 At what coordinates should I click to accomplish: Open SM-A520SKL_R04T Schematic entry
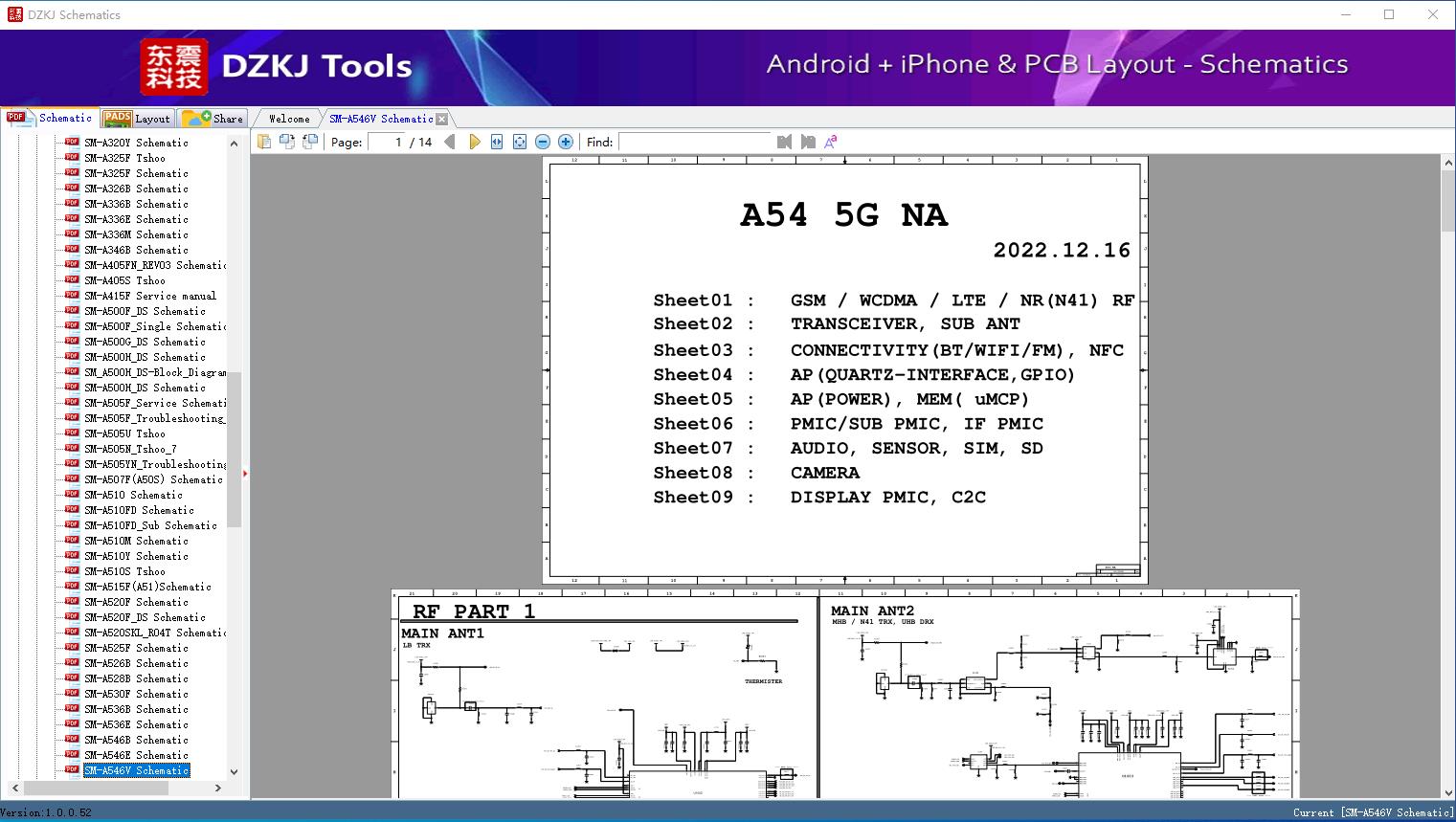coord(155,633)
